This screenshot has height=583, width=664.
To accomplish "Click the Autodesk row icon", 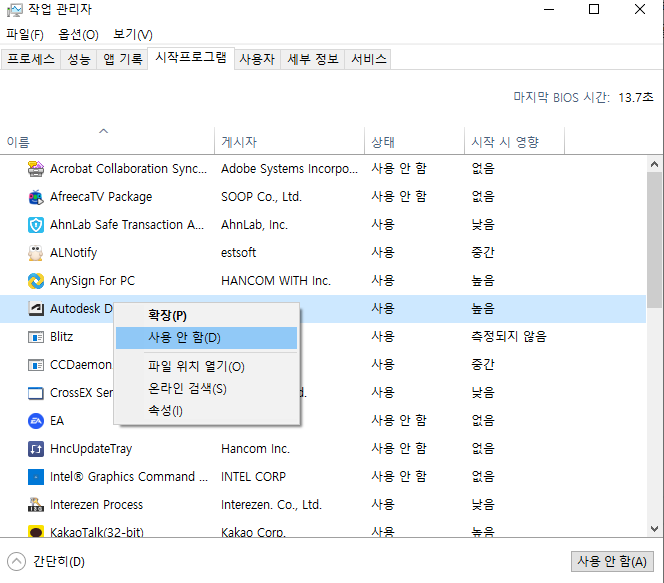I will tap(36, 309).
